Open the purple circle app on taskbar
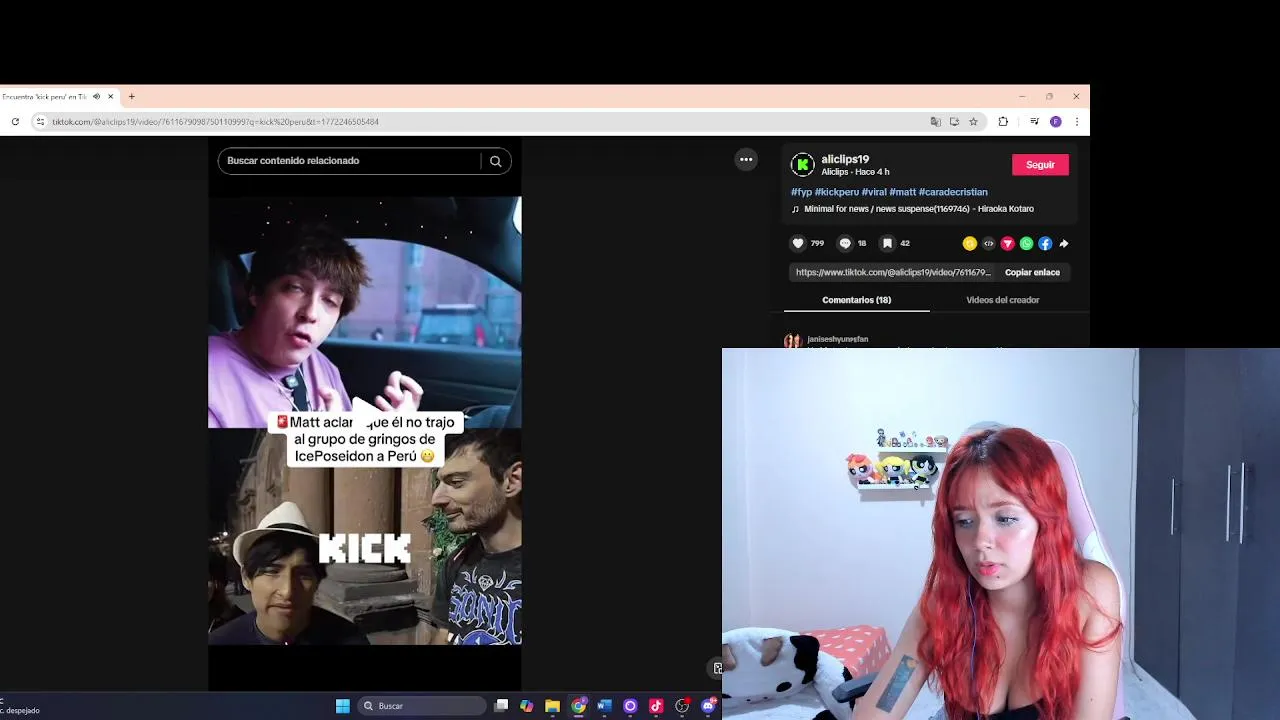Viewport: 1280px width, 720px height. [x=630, y=706]
